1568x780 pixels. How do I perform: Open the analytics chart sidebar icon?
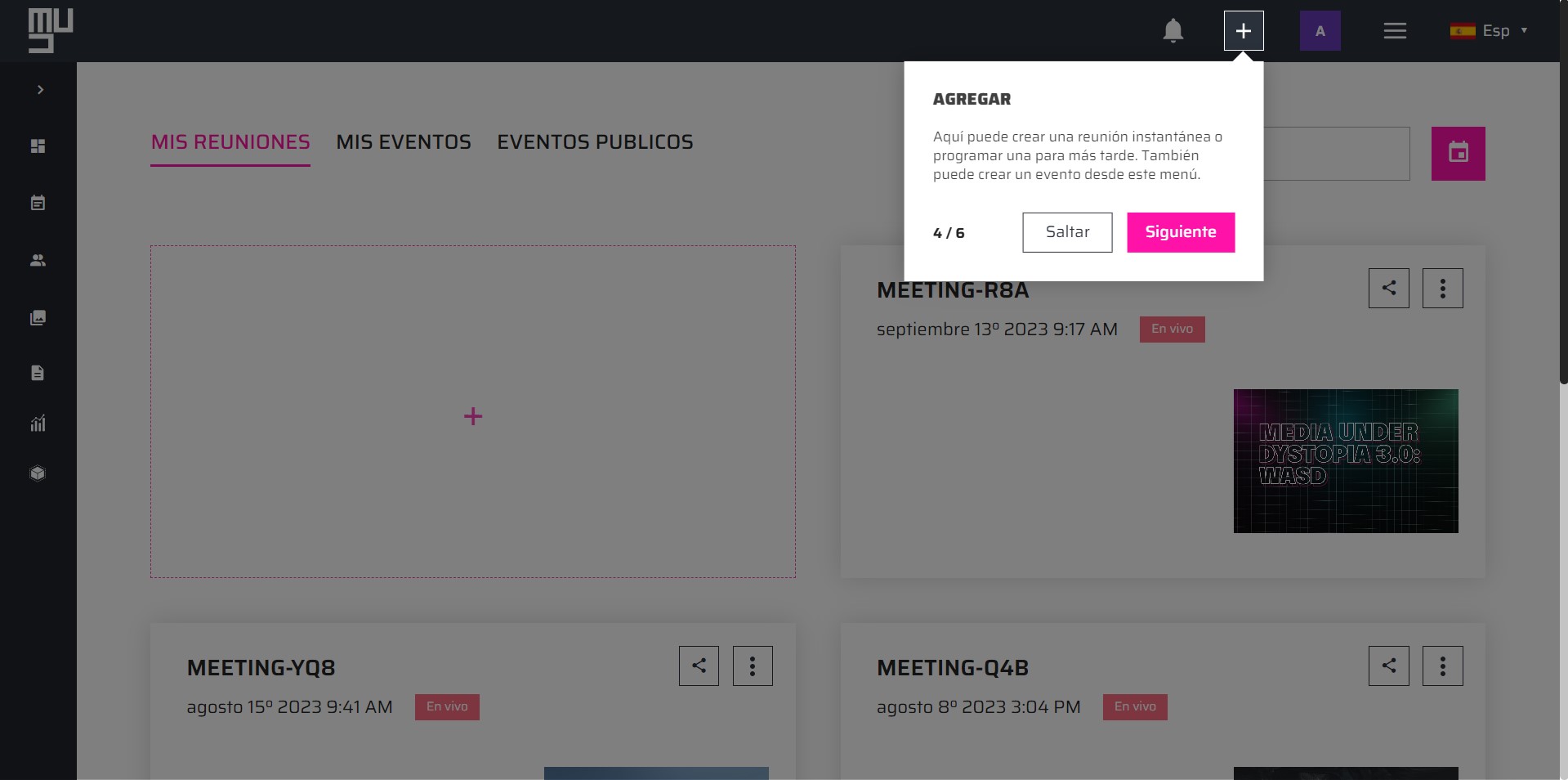38,424
